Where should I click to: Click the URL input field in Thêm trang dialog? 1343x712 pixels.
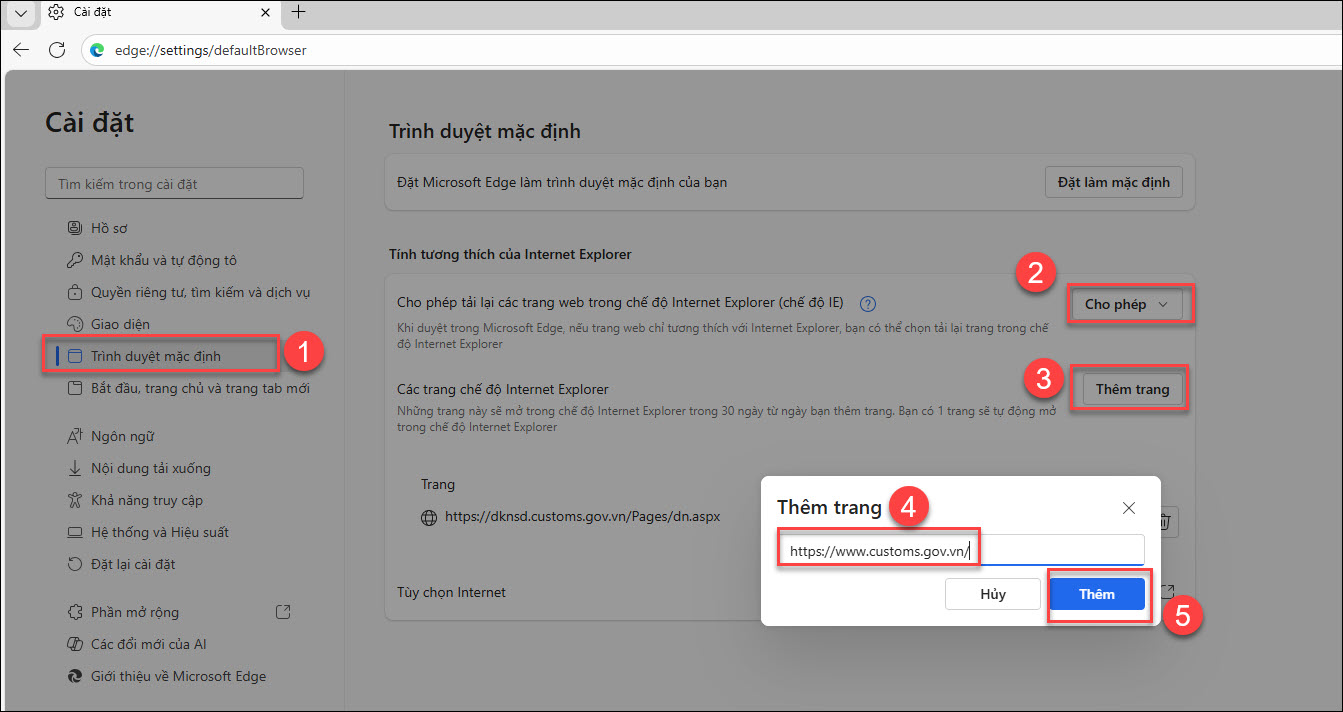tap(960, 550)
